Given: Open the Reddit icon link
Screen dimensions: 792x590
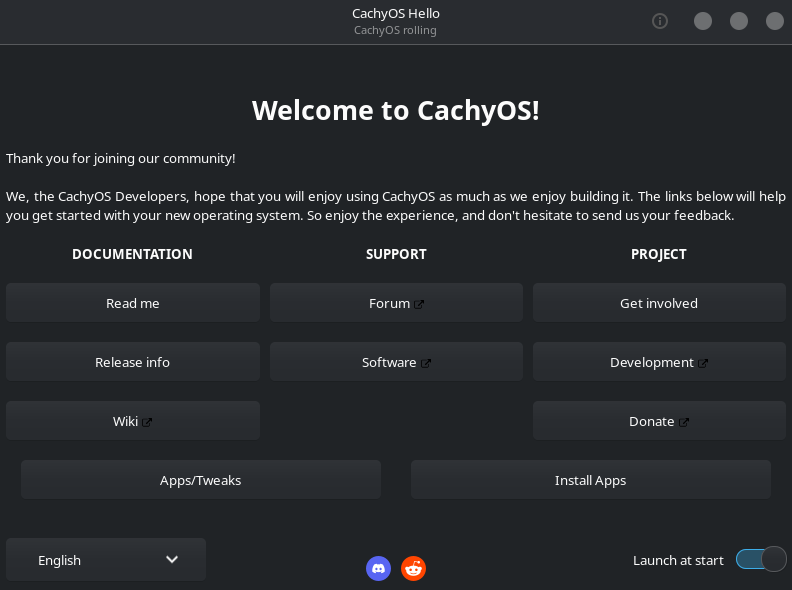Looking at the screenshot, I should [413, 569].
